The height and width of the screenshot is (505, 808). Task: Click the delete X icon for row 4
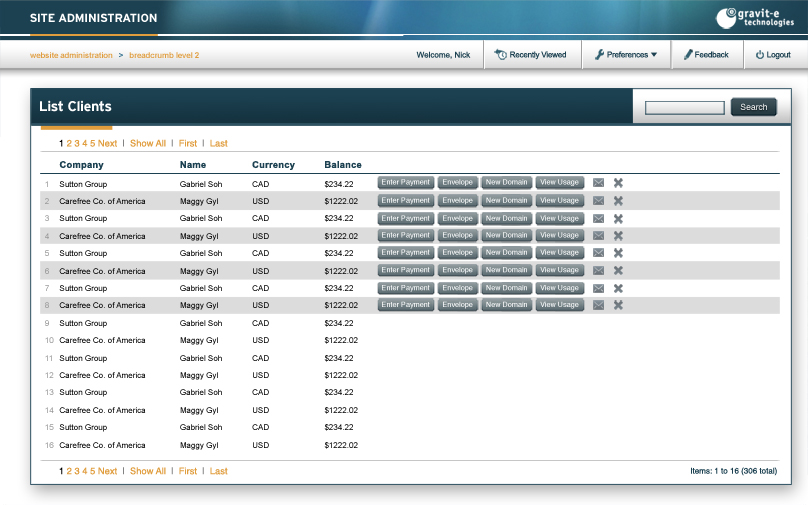tap(618, 235)
